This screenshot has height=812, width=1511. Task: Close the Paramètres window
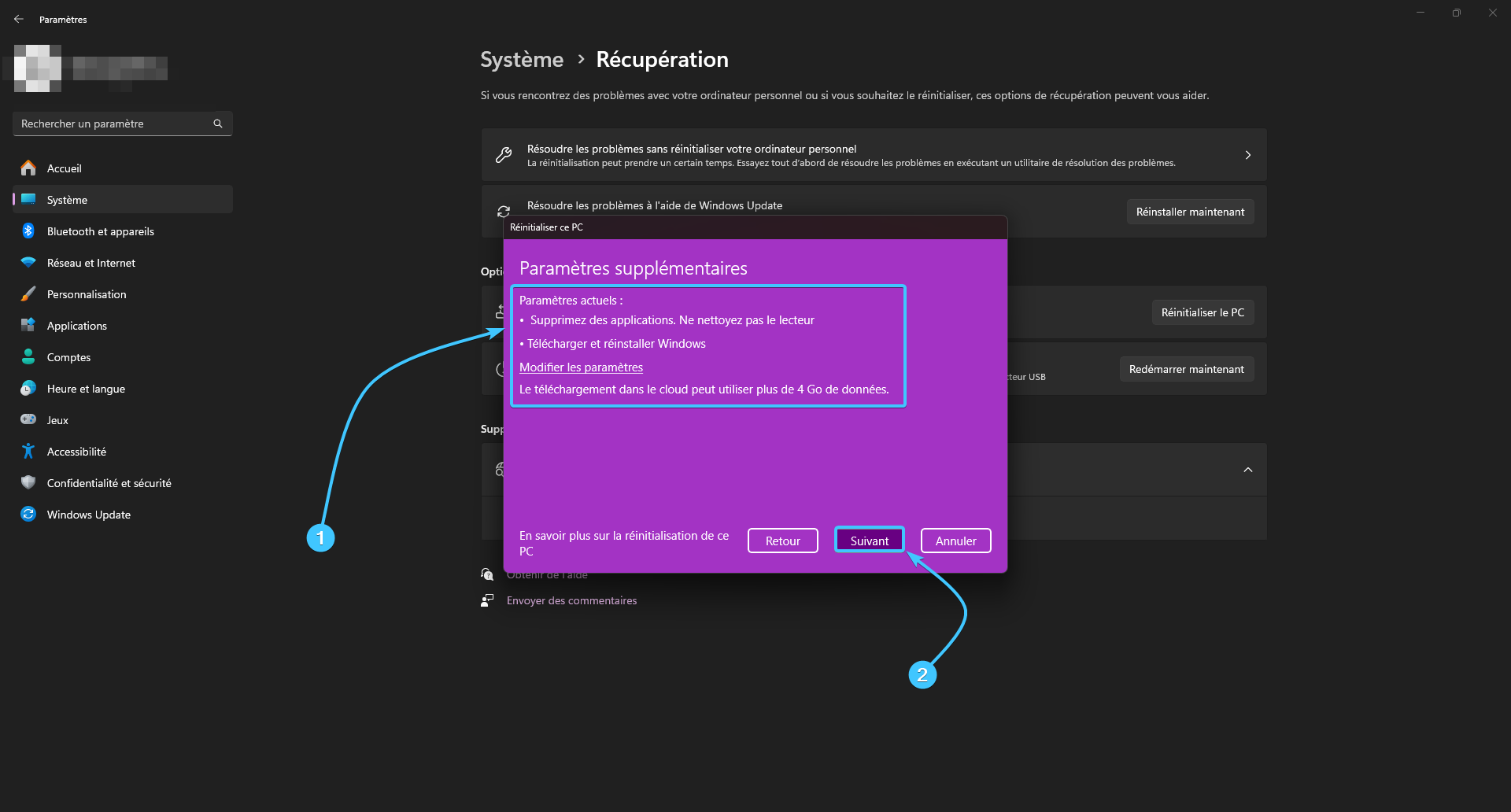point(1493,13)
